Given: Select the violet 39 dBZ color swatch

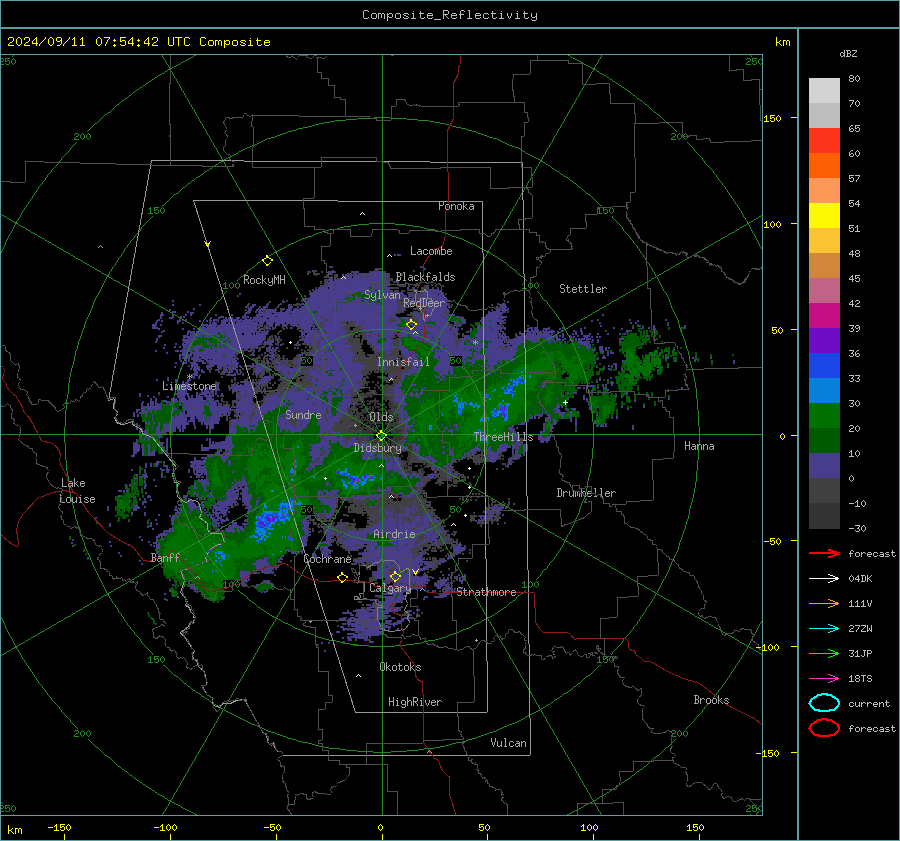Looking at the screenshot, I should tap(824, 340).
